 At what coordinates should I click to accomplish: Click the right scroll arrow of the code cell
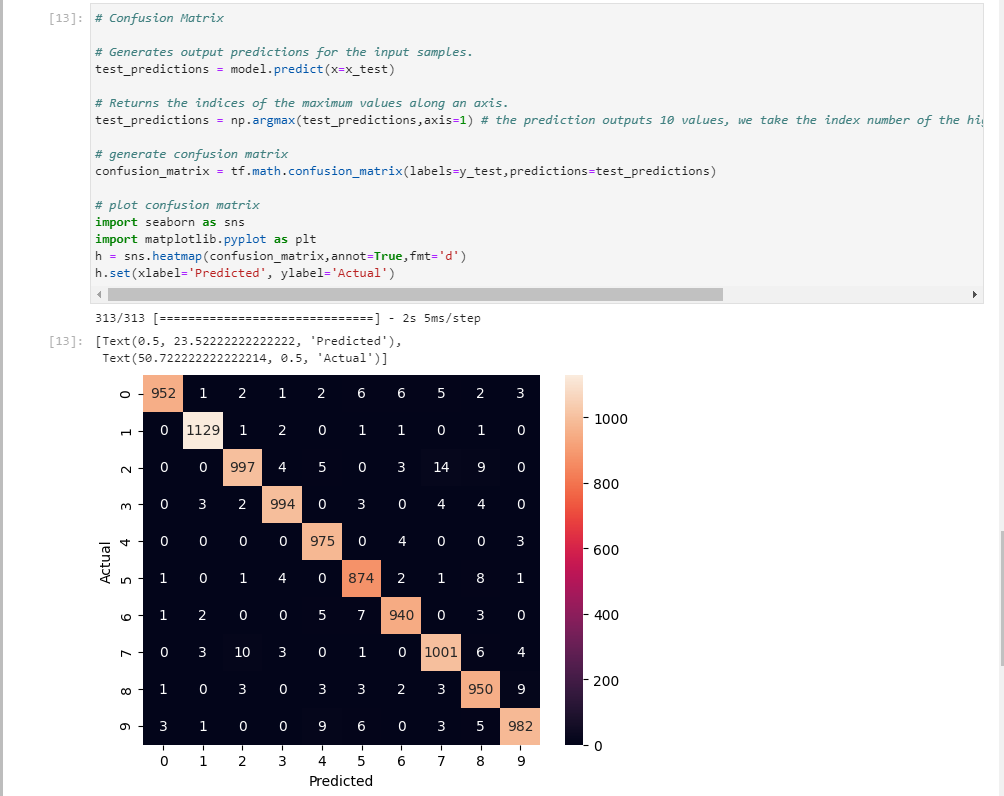coord(975,295)
